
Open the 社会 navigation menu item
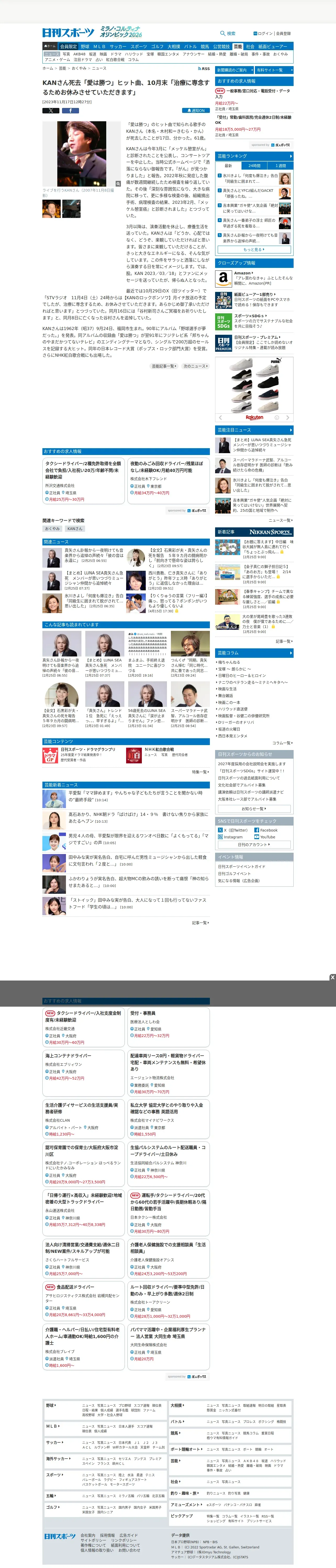point(250,46)
